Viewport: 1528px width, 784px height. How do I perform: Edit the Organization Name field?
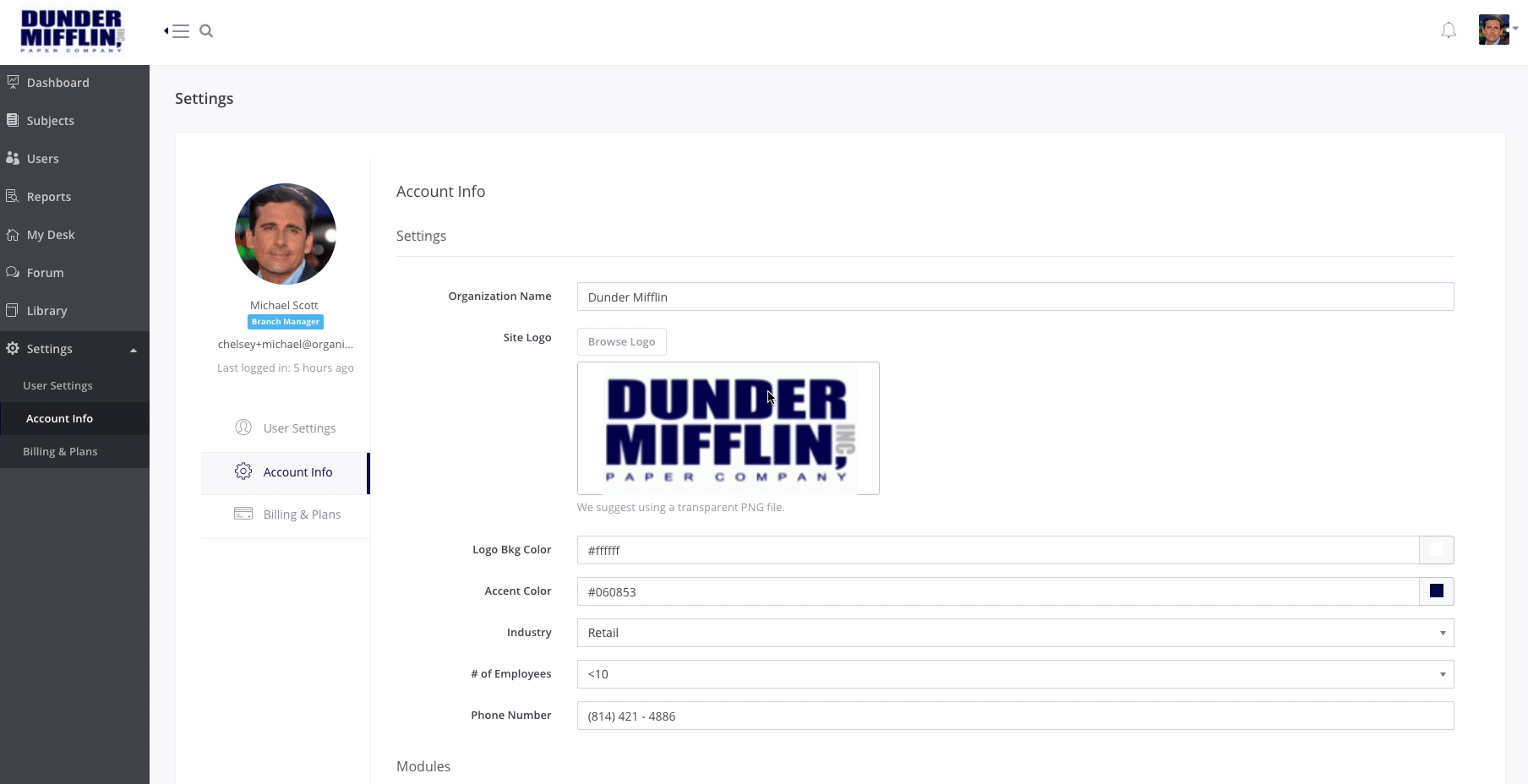coord(1015,297)
